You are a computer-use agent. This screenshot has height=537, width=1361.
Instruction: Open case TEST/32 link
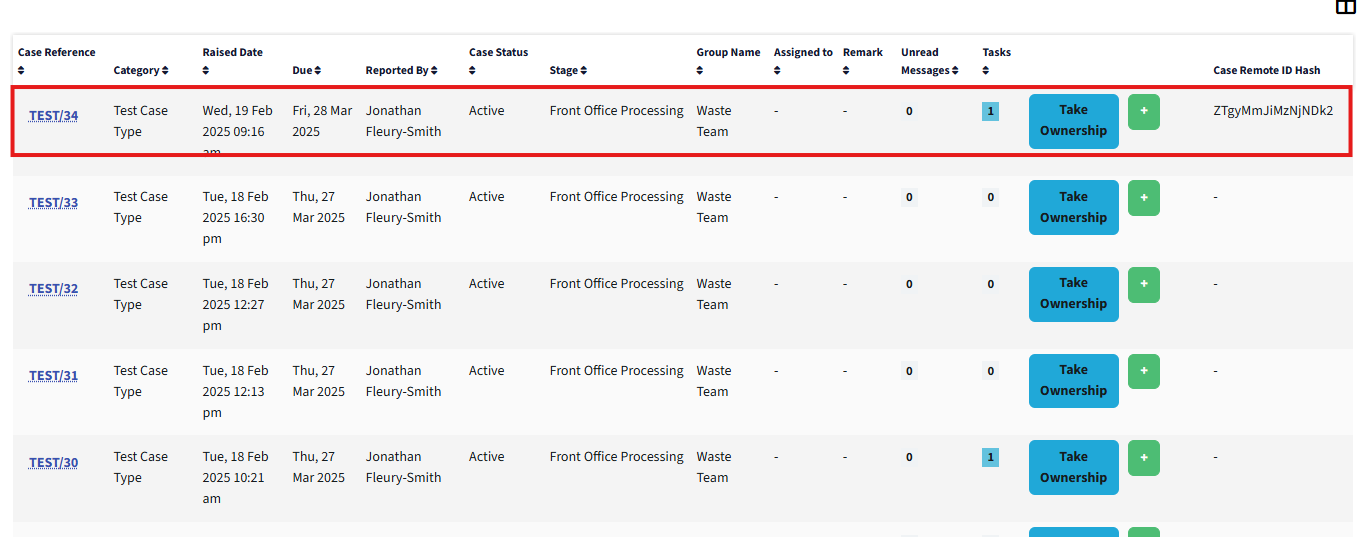tap(53, 289)
